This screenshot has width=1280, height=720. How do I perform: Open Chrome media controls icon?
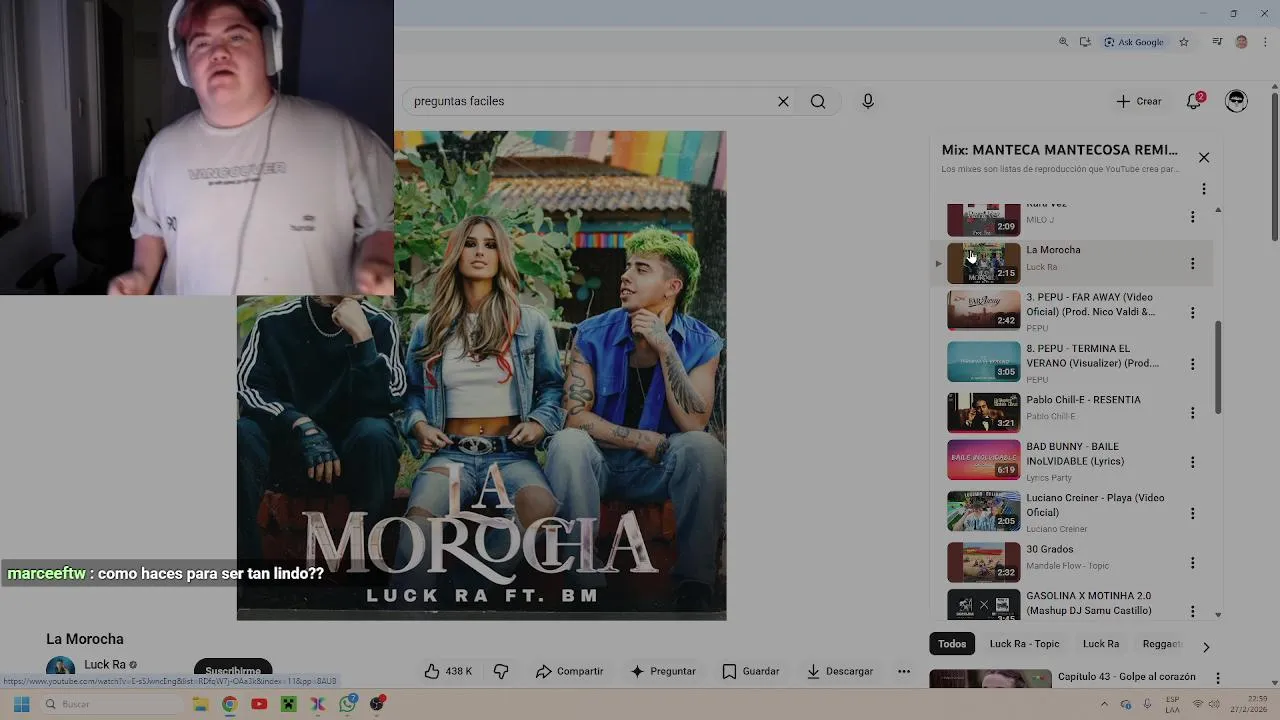pos(1217,42)
